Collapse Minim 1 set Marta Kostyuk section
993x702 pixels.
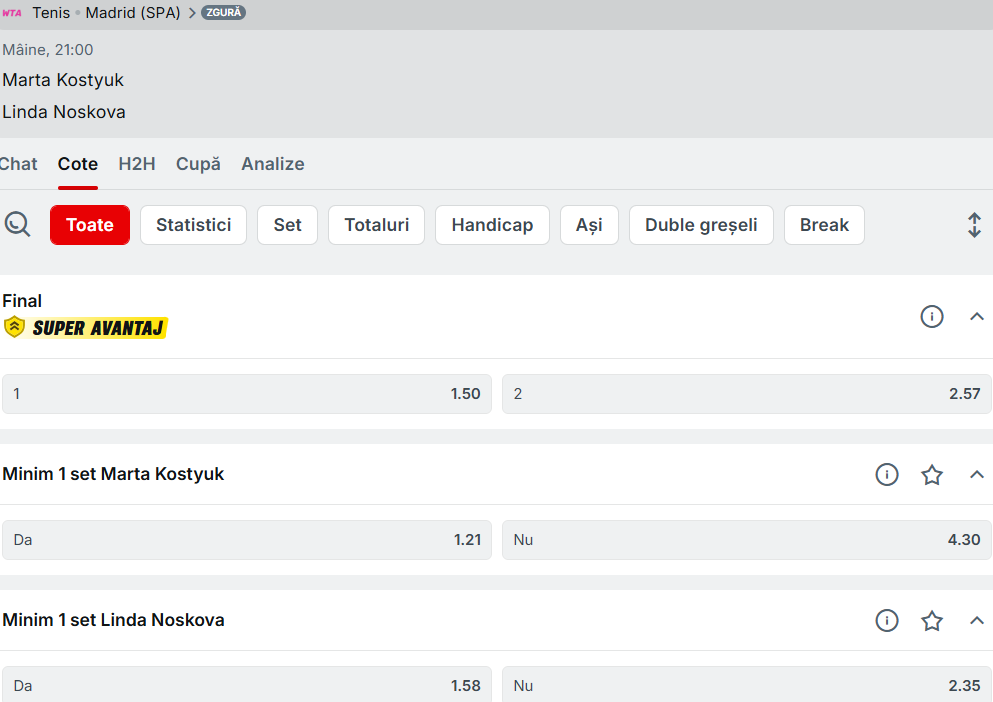point(977,475)
